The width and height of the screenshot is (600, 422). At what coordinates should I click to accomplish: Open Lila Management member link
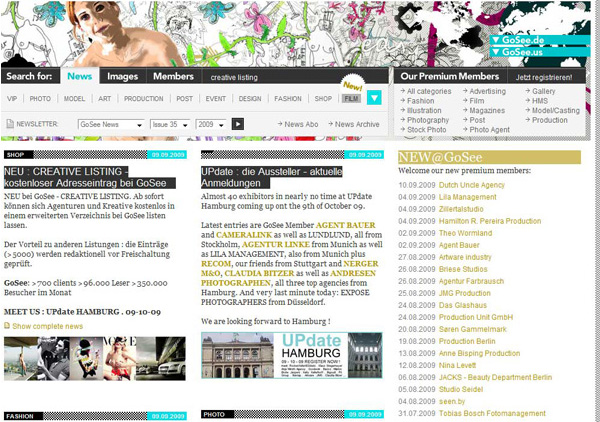(467, 197)
